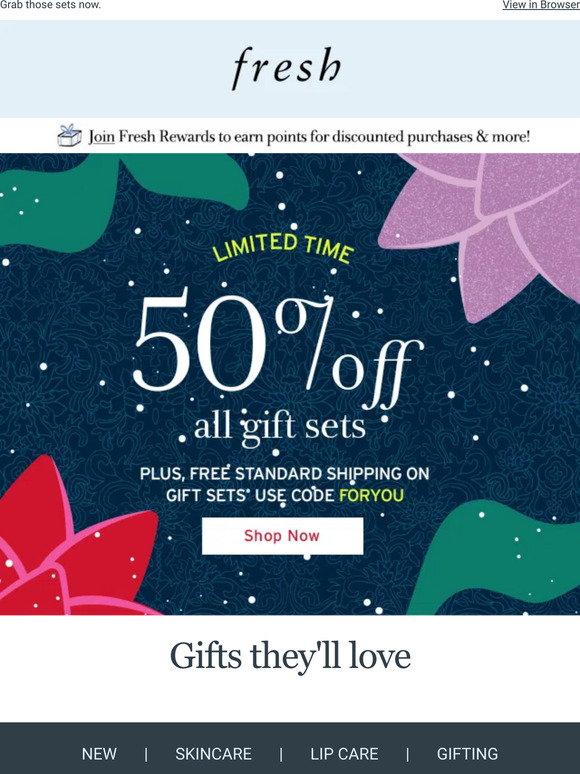Click the LIMITED TIME yellow arched text
Screen dimensions: 580x774
coord(283,248)
